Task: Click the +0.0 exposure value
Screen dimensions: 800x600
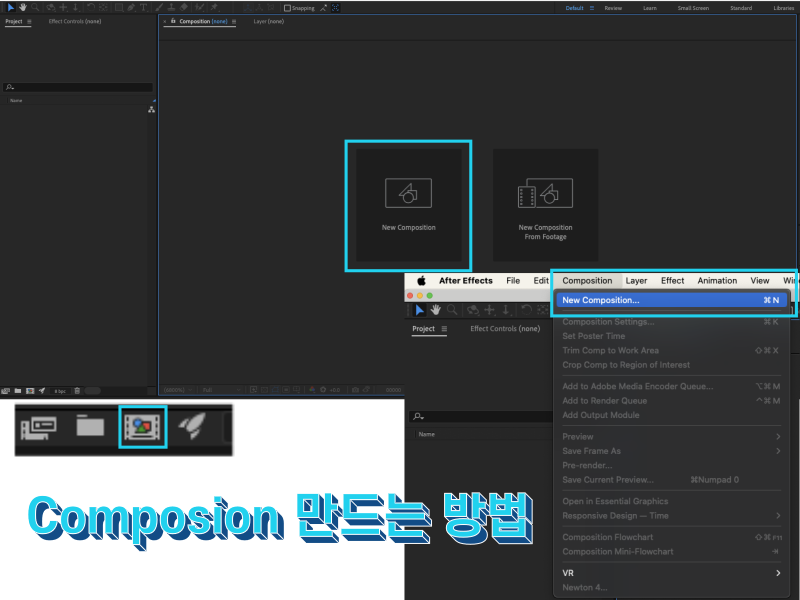Action: pyautogui.click(x=335, y=390)
